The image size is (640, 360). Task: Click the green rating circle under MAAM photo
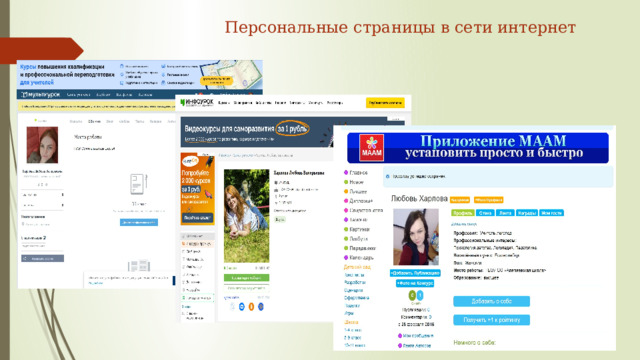412,295
